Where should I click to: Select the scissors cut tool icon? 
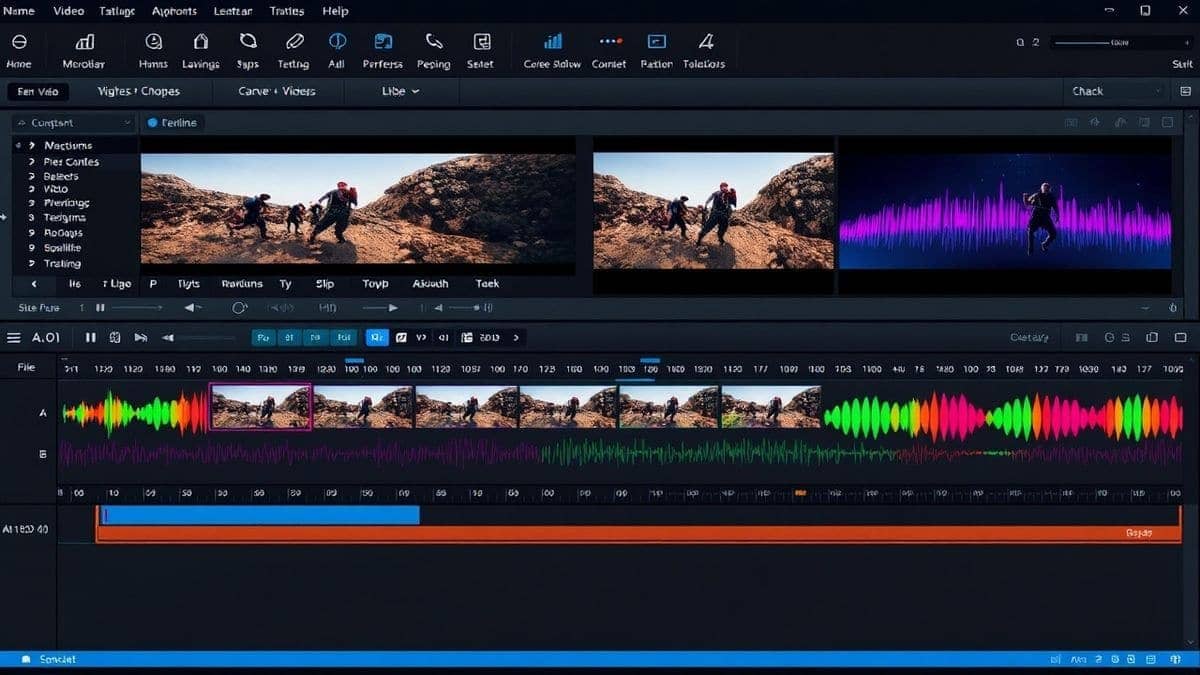coord(247,42)
